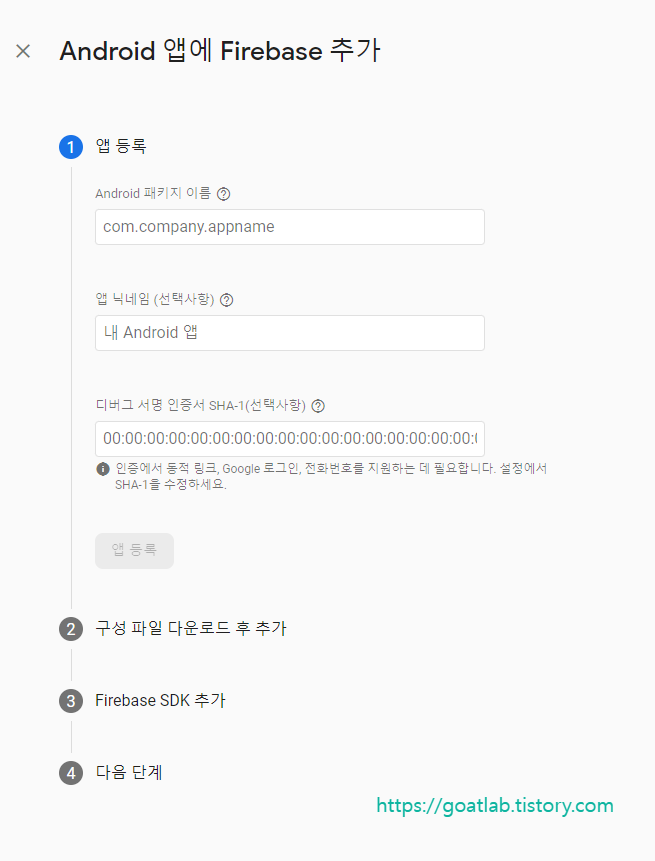Viewport: 655px width, 861px height.
Task: Click the 앱 등록 register button
Action: pos(134,550)
